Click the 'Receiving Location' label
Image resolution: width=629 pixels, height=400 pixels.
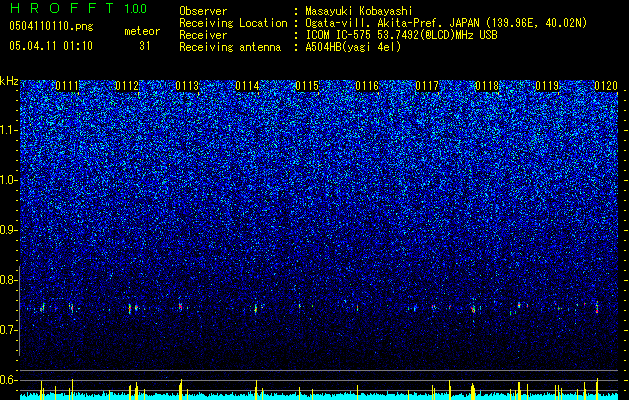coord(233,23)
